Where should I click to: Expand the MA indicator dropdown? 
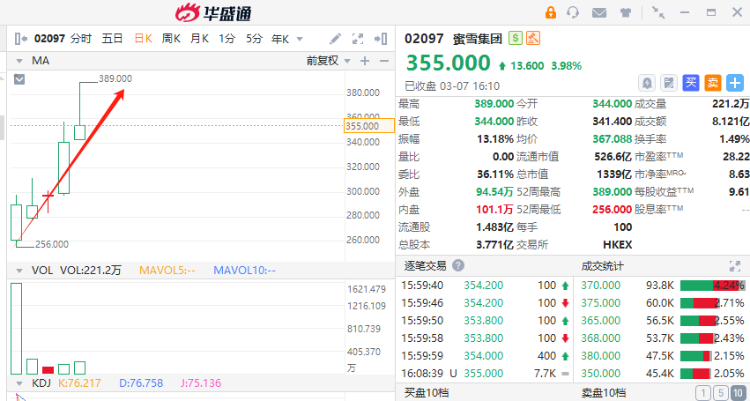20,61
